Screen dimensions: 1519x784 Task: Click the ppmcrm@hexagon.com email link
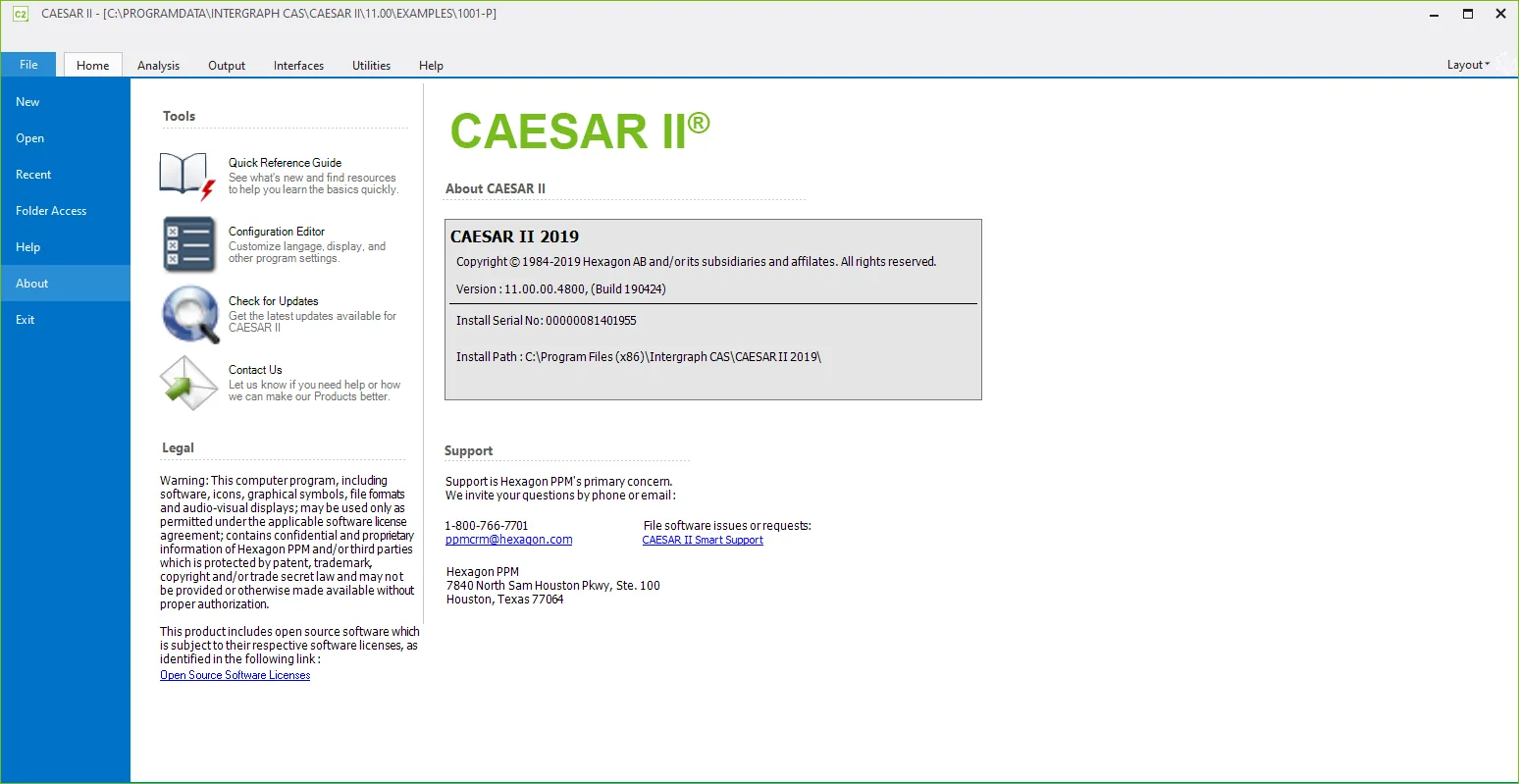coord(508,540)
